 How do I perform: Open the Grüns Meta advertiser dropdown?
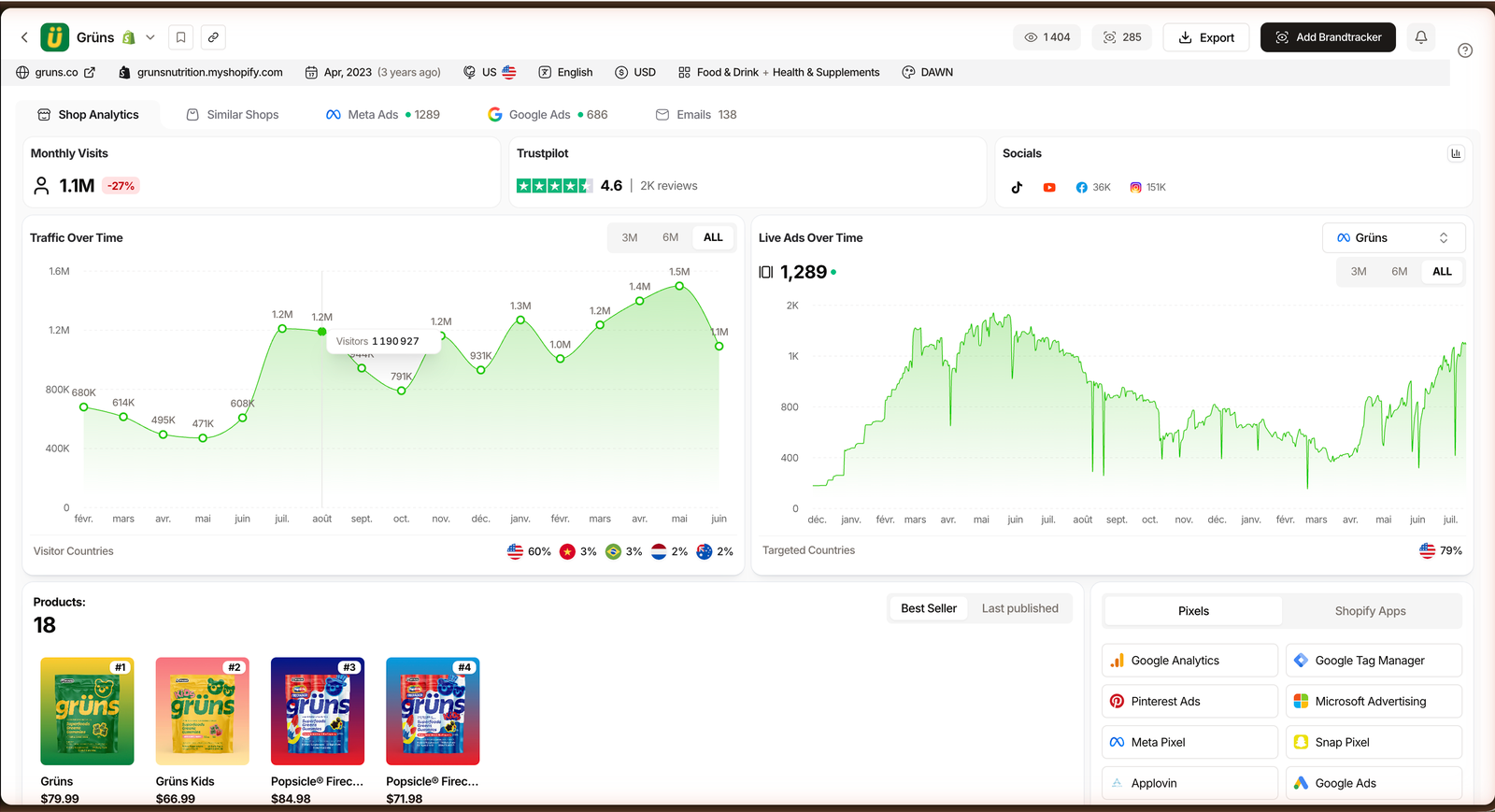coord(1393,238)
